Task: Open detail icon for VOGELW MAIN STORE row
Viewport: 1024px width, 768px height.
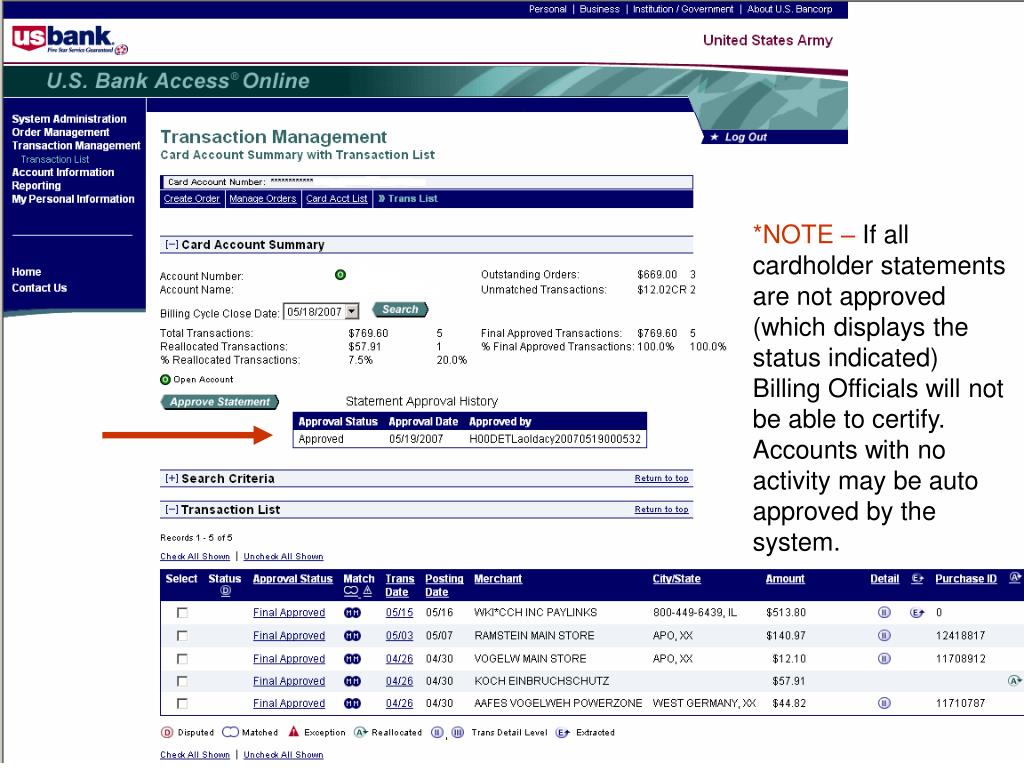Action: pos(884,658)
